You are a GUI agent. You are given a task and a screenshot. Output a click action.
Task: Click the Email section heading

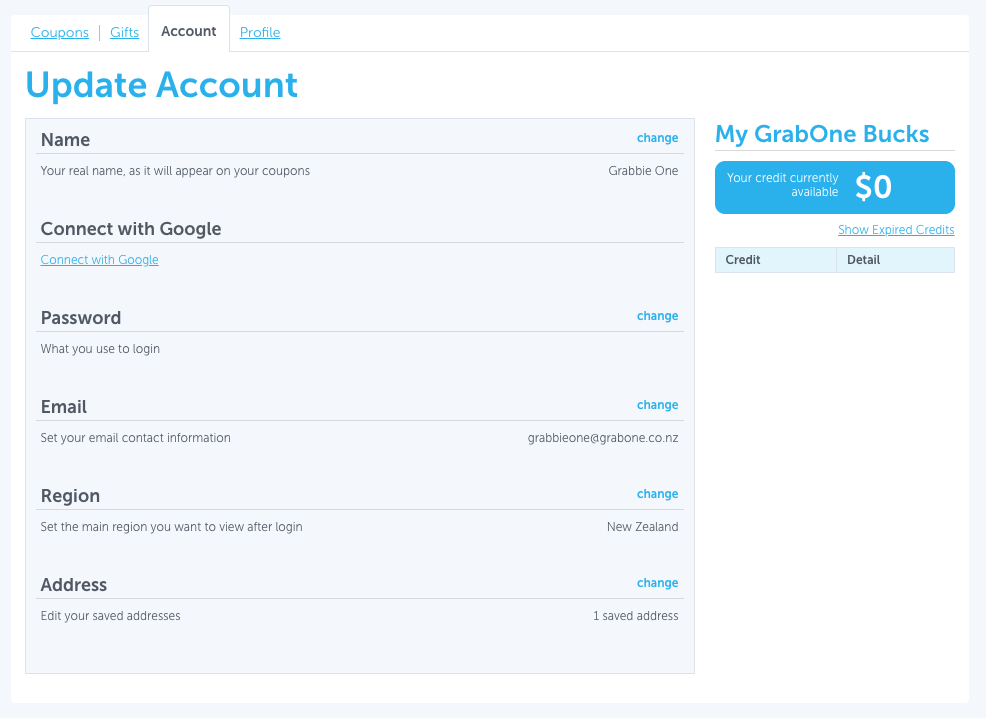click(64, 407)
